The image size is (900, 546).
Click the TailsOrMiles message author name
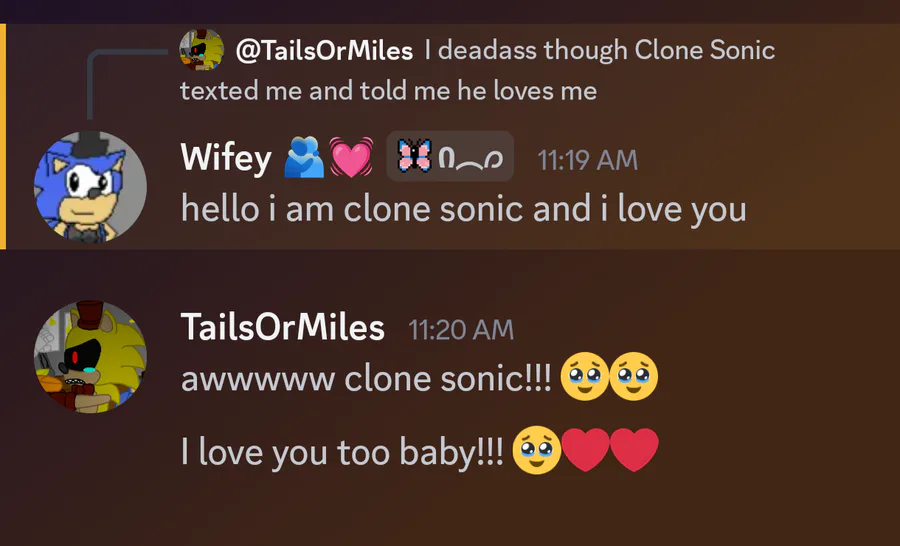coord(283,327)
